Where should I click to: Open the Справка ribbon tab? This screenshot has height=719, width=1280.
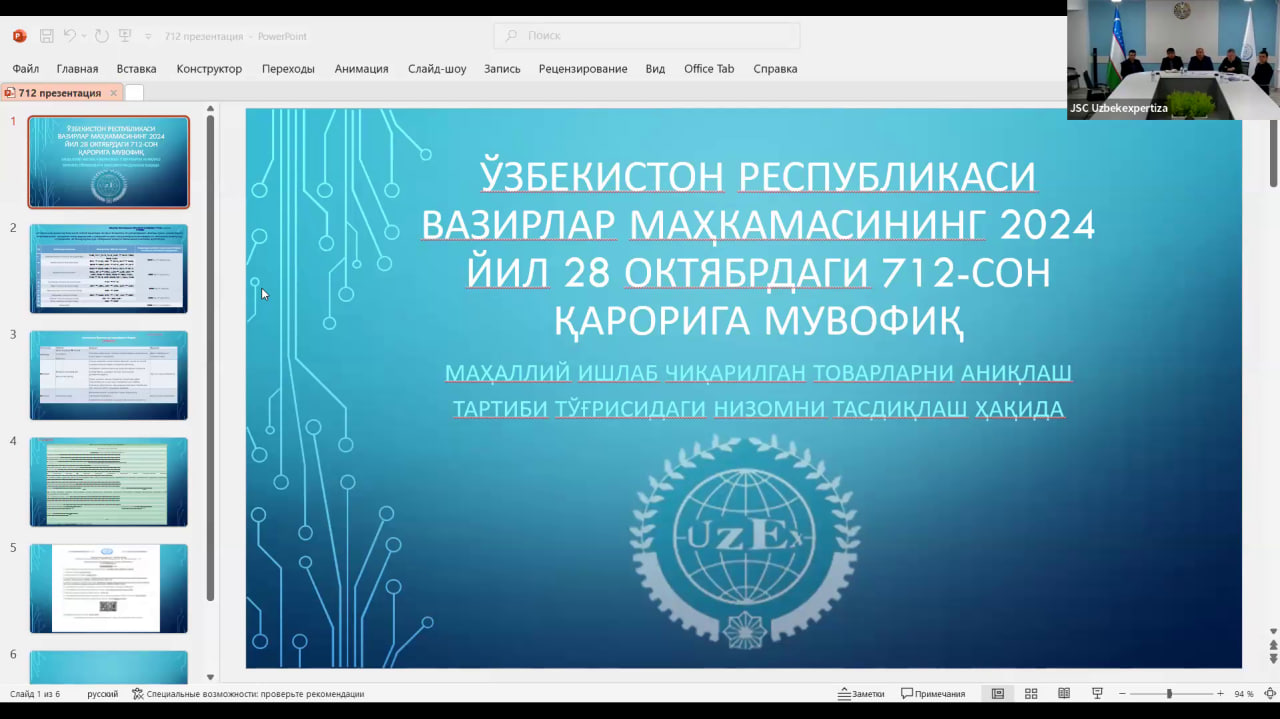[x=775, y=69]
